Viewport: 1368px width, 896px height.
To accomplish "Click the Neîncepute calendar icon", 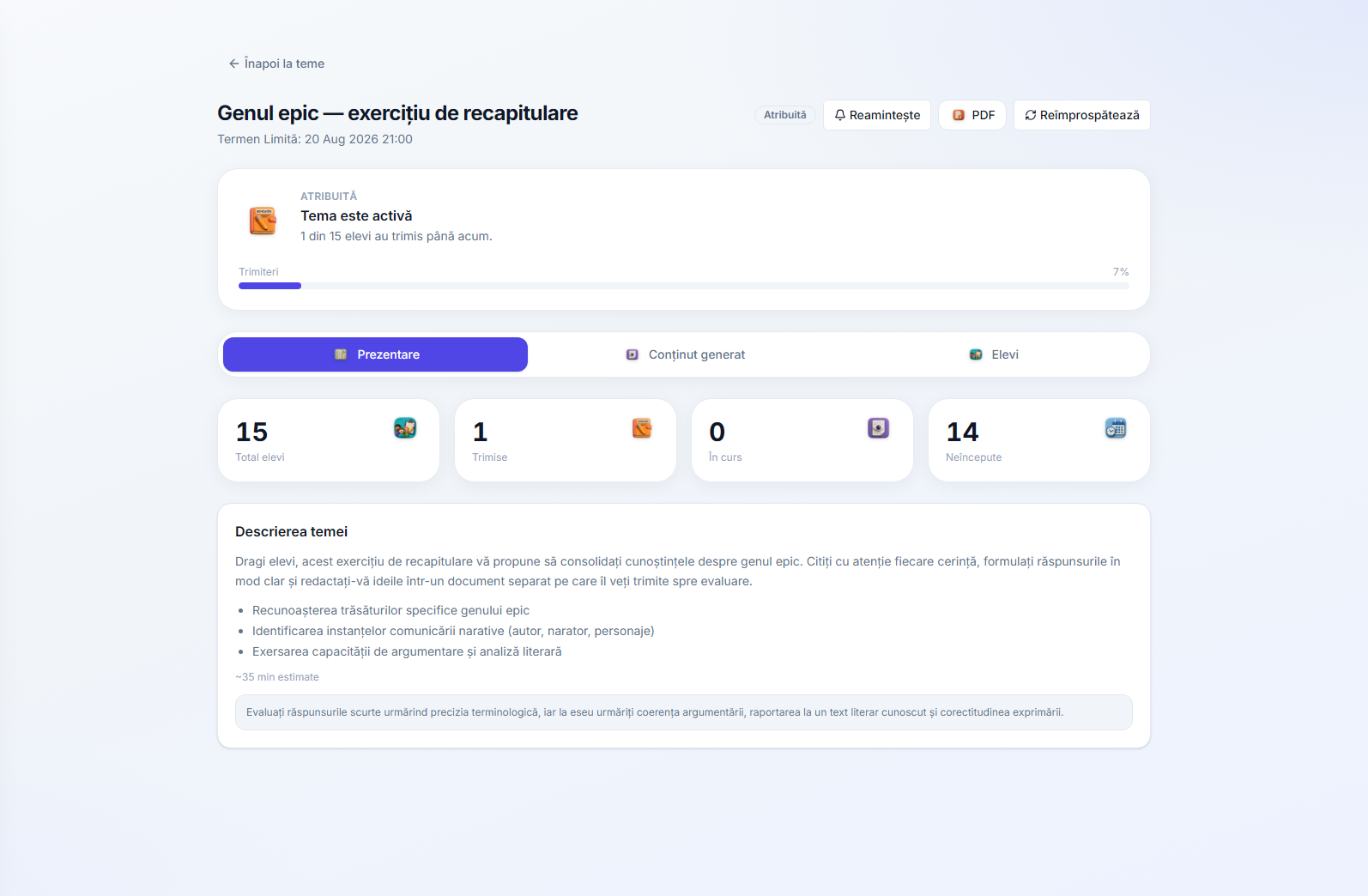I will click(x=1116, y=427).
